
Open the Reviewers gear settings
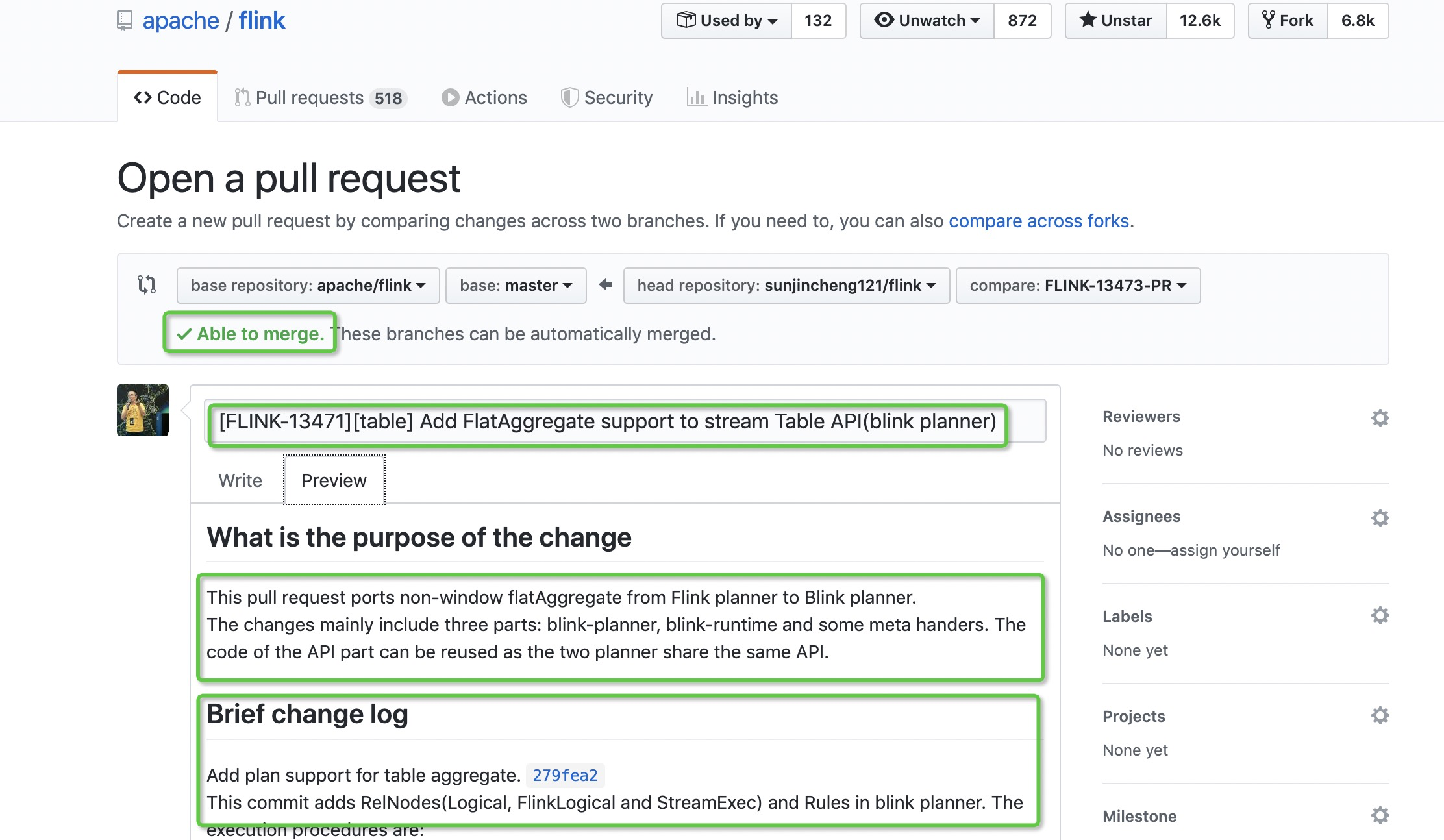1380,417
